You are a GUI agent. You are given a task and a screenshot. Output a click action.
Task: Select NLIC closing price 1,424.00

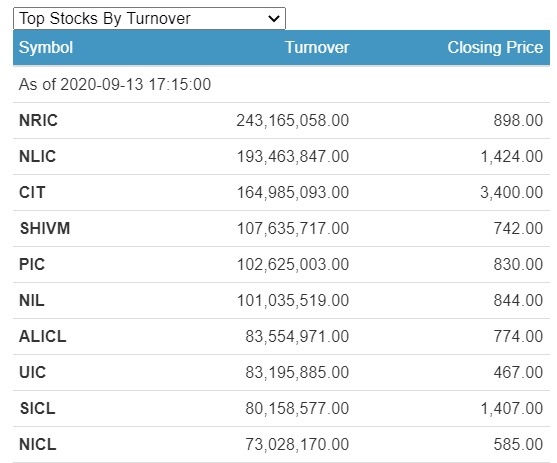coord(512,156)
